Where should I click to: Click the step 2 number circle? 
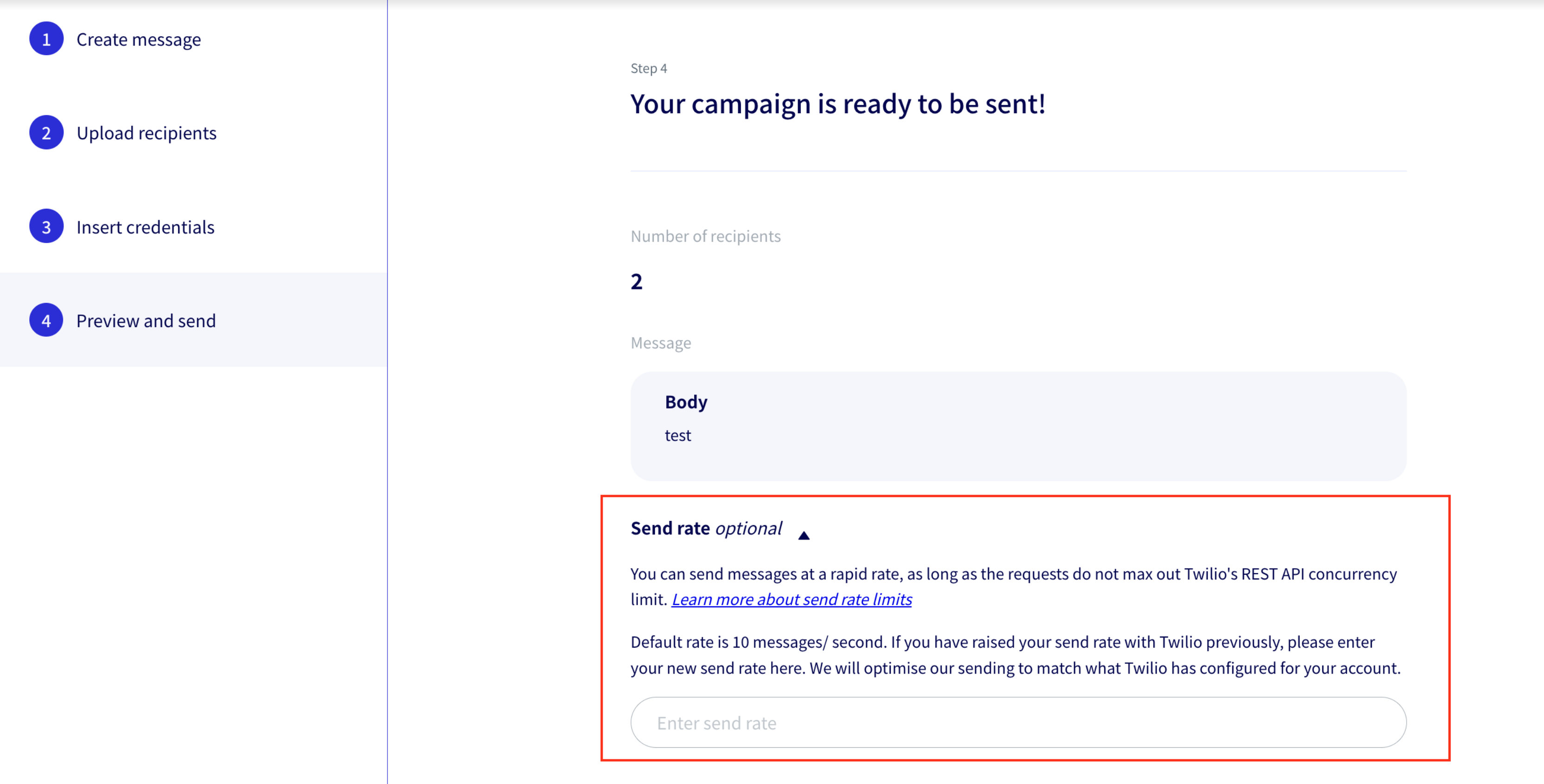46,133
